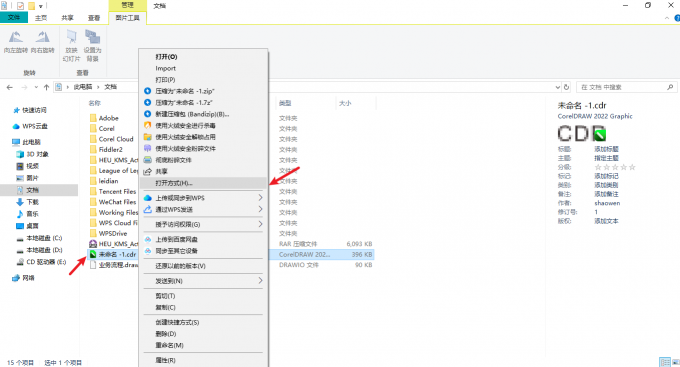Image resolution: width=680 pixels, height=367 pixels.
Task: Select the Fiddler2 folder in file list
Action: [111, 150]
